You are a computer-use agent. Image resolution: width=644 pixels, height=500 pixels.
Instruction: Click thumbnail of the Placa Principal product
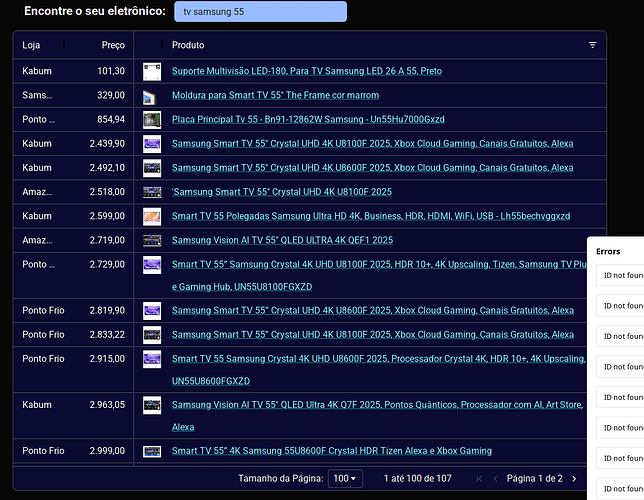[x=152, y=120]
